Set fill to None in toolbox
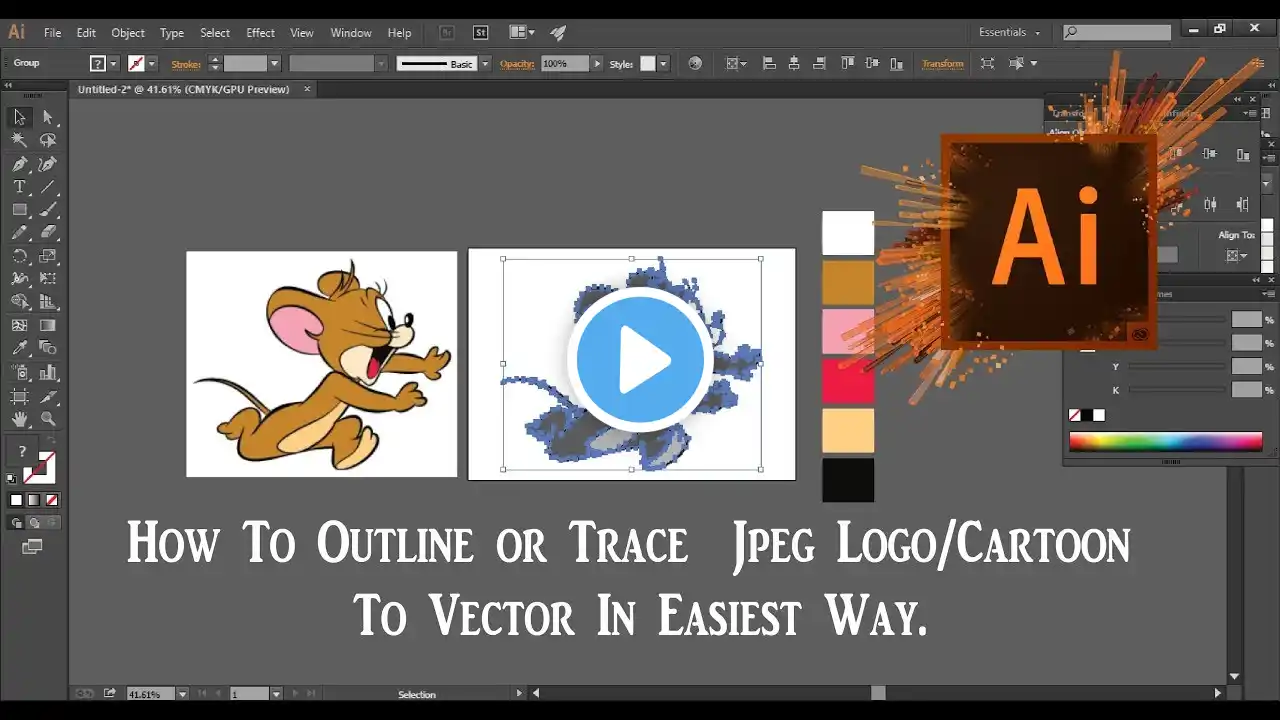Viewport: 1280px width, 720px height. coord(52,500)
